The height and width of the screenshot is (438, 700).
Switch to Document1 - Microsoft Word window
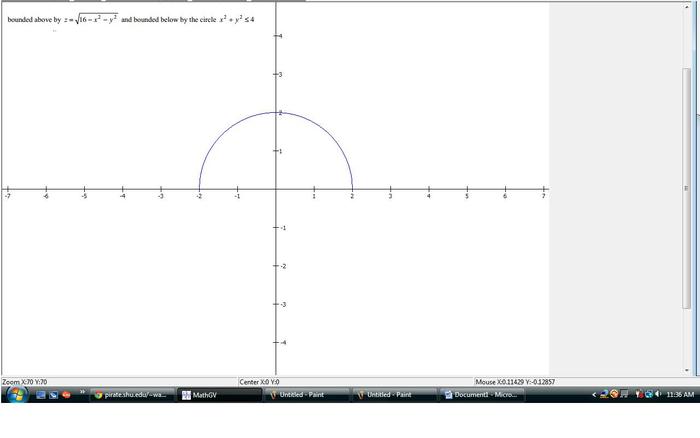482,395
